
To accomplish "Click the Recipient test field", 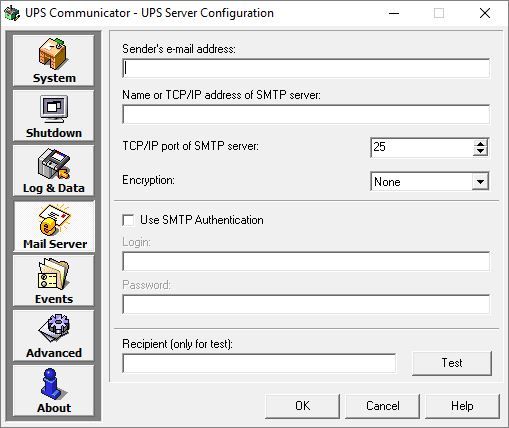I will click(259, 363).
